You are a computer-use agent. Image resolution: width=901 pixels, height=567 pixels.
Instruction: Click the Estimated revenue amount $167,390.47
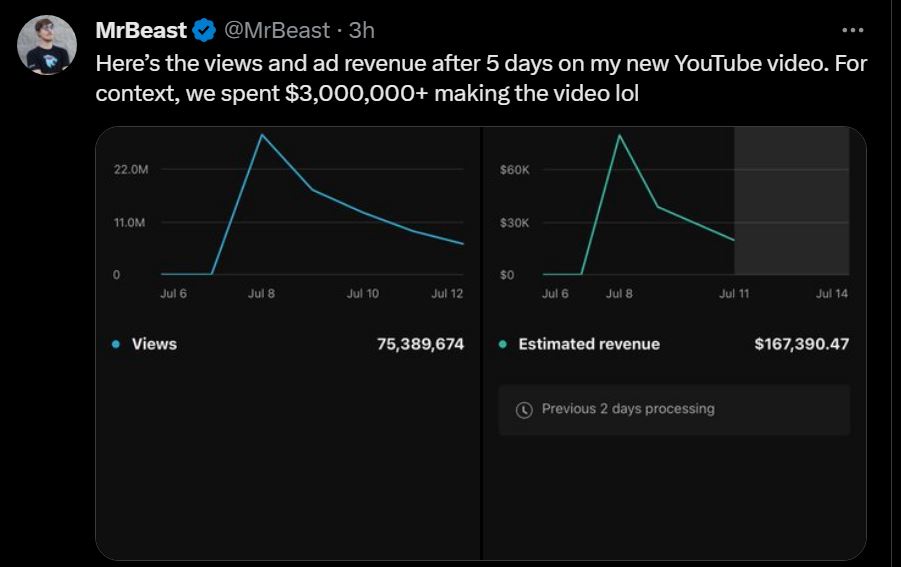click(802, 344)
